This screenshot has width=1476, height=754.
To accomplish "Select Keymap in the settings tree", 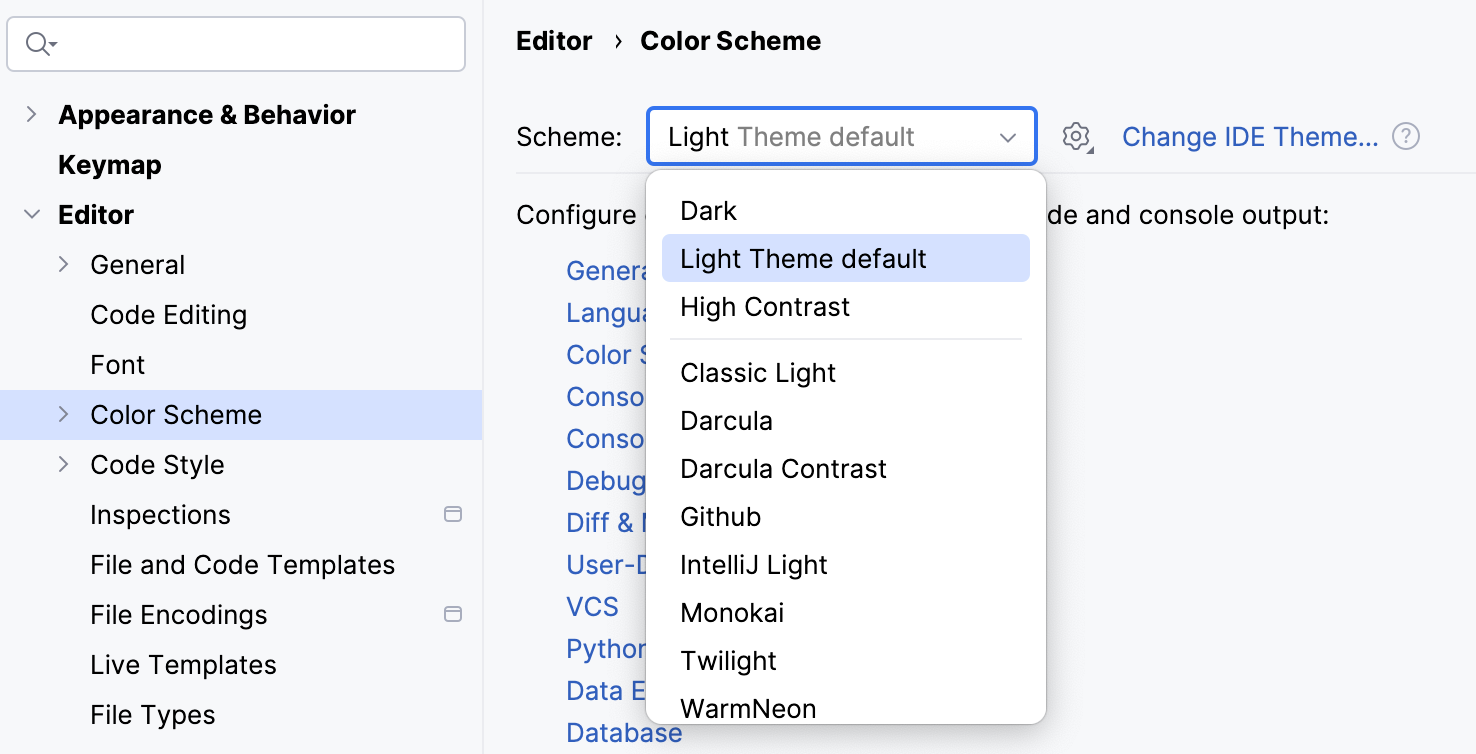I will coord(112,164).
